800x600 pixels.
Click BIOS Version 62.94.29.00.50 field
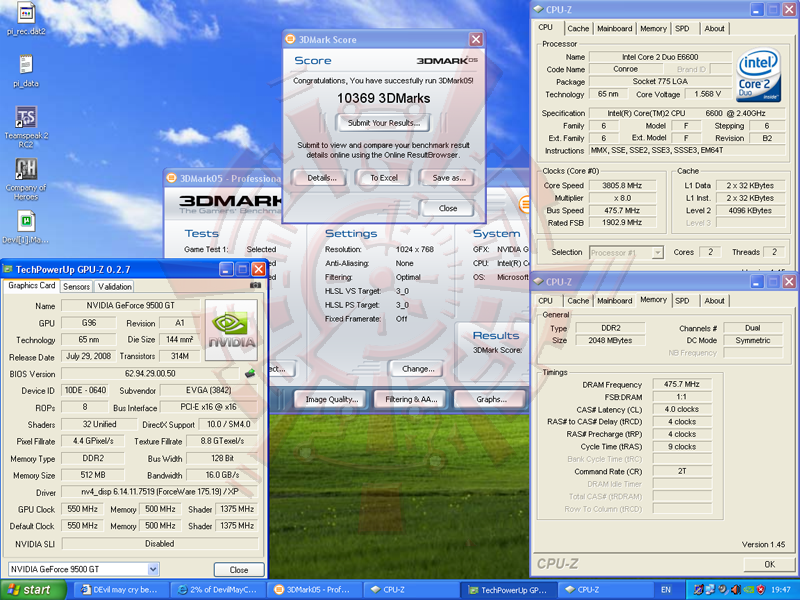click(x=150, y=373)
